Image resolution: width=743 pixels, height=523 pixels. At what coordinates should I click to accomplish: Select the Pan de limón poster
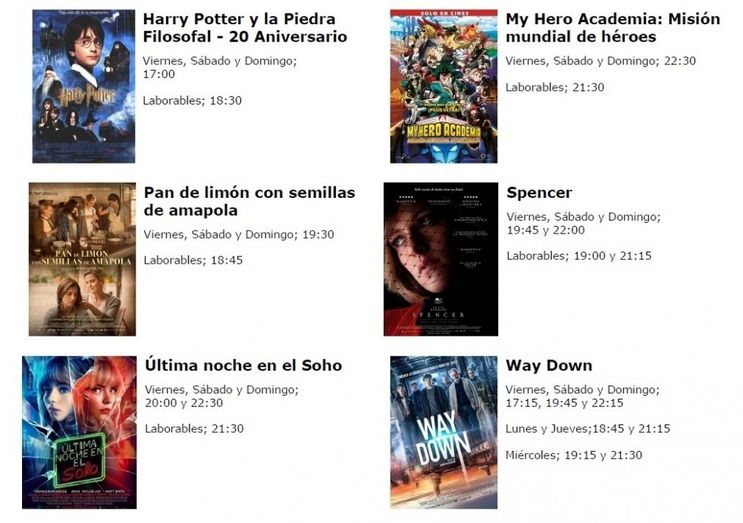point(82,259)
